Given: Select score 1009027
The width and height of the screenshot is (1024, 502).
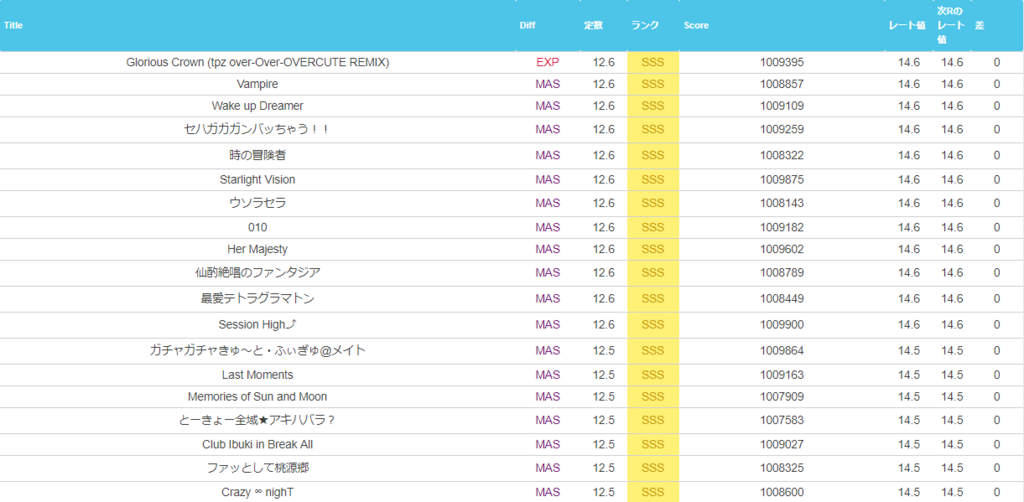Looking at the screenshot, I should tap(782, 445).
